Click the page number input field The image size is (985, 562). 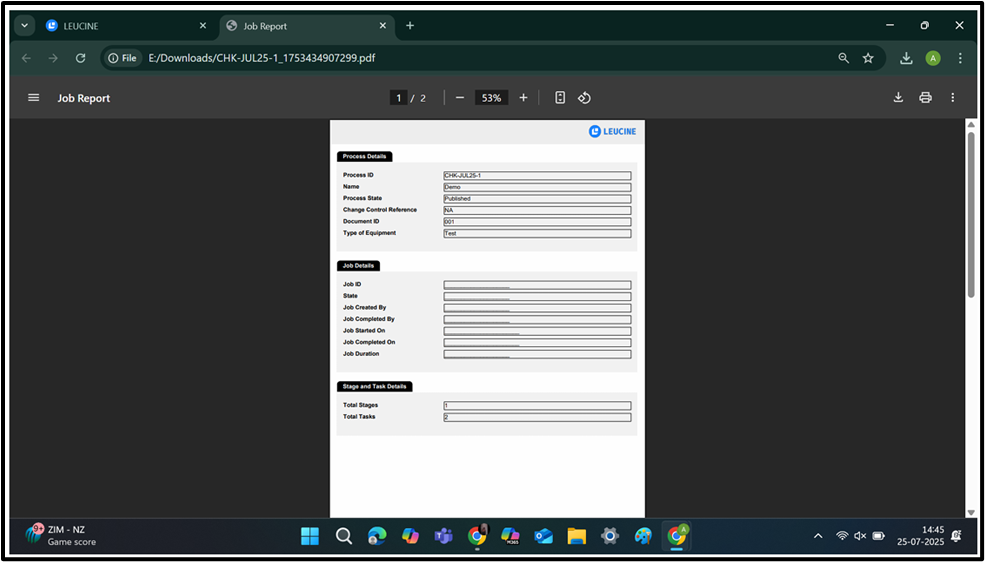pyautogui.click(x=399, y=98)
